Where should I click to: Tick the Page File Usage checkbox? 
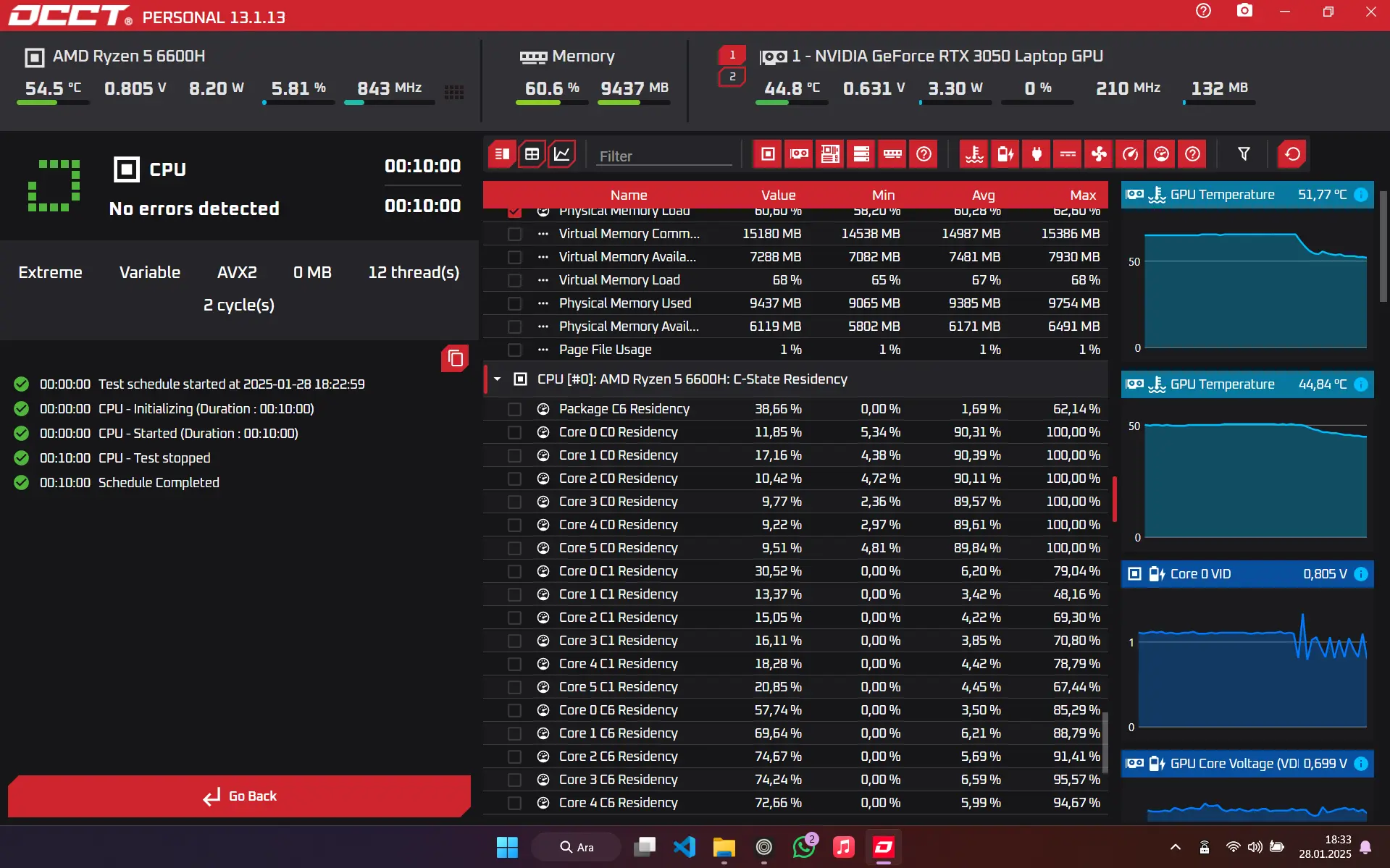click(514, 350)
